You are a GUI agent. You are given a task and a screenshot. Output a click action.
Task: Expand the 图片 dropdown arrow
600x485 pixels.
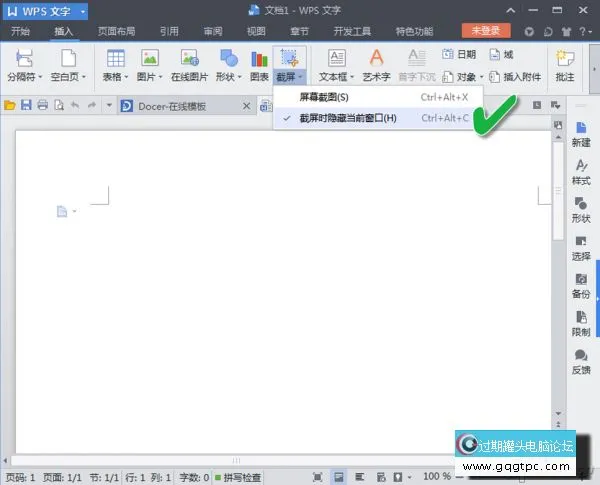pos(160,77)
